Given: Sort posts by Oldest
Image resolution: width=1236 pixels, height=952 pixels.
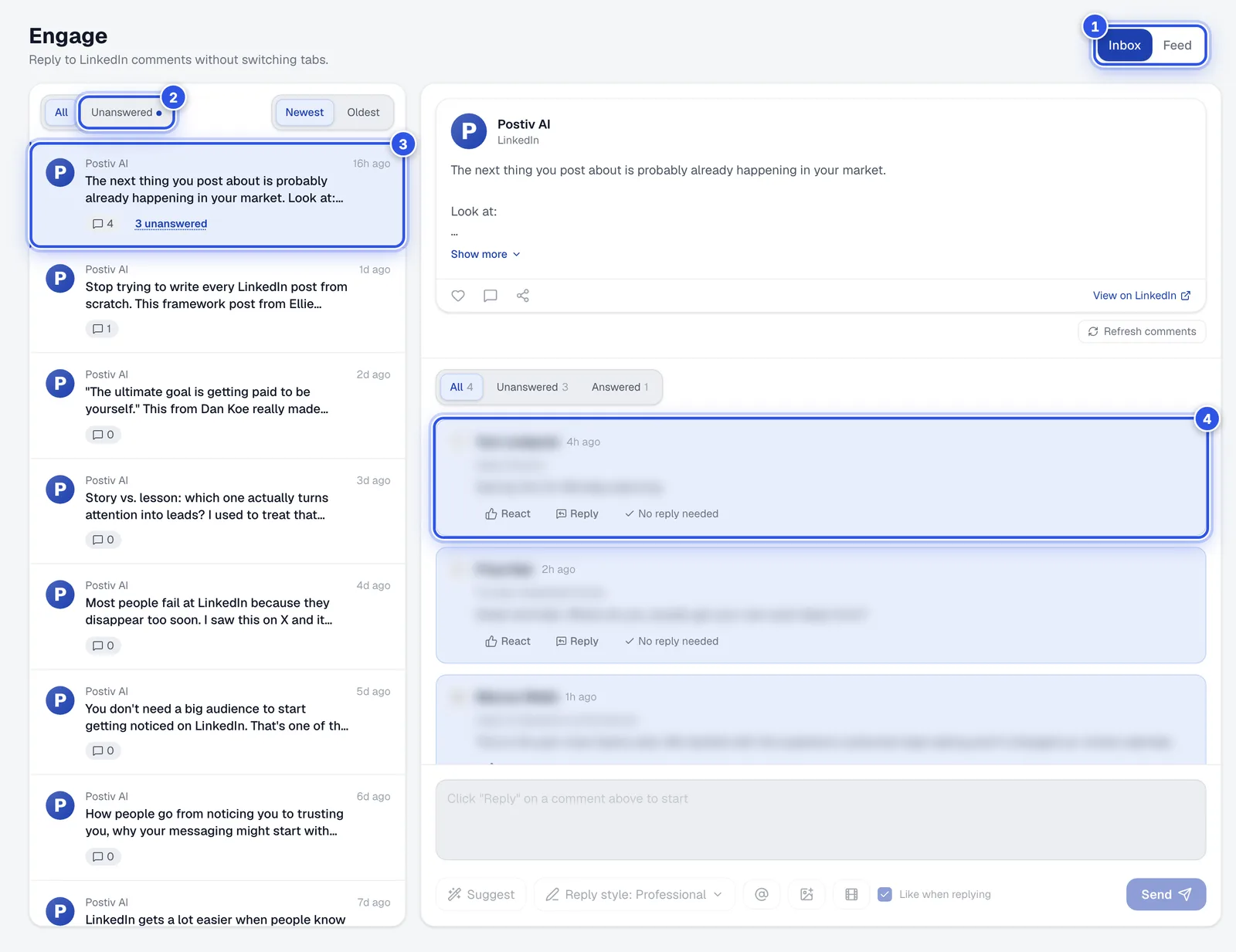Looking at the screenshot, I should click(x=363, y=113).
